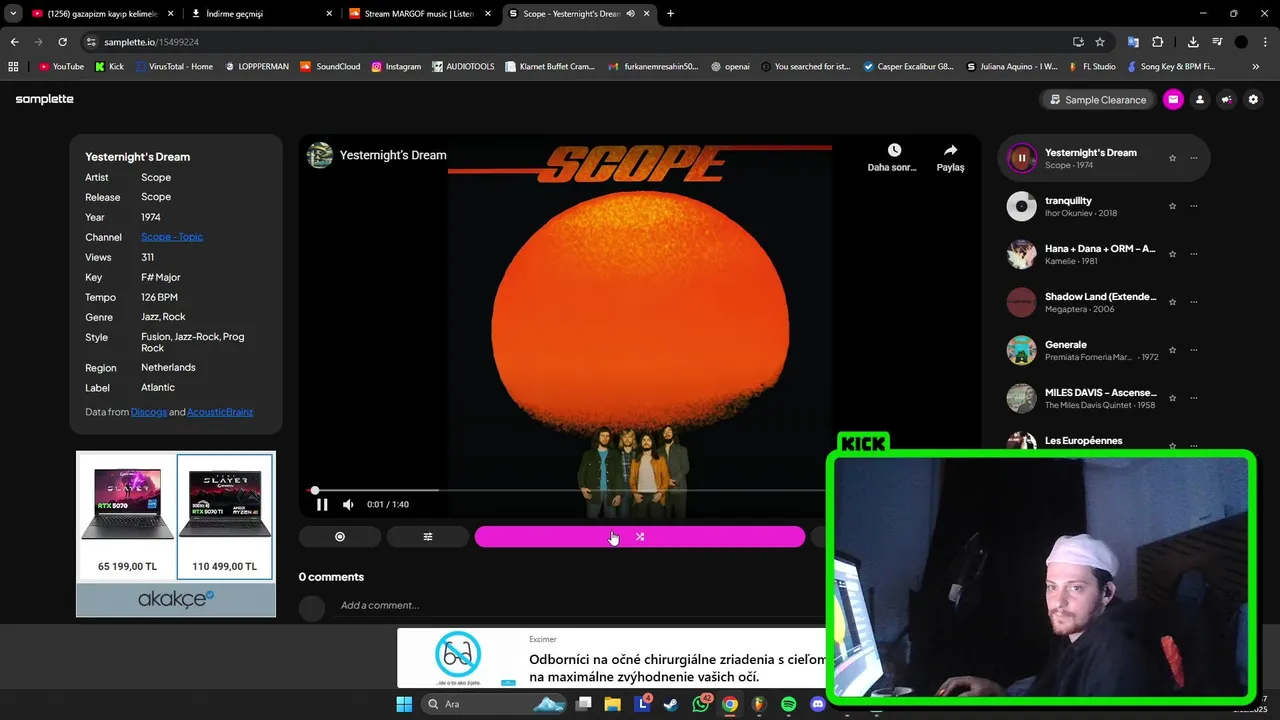Mute the video player volume icon

pos(348,504)
